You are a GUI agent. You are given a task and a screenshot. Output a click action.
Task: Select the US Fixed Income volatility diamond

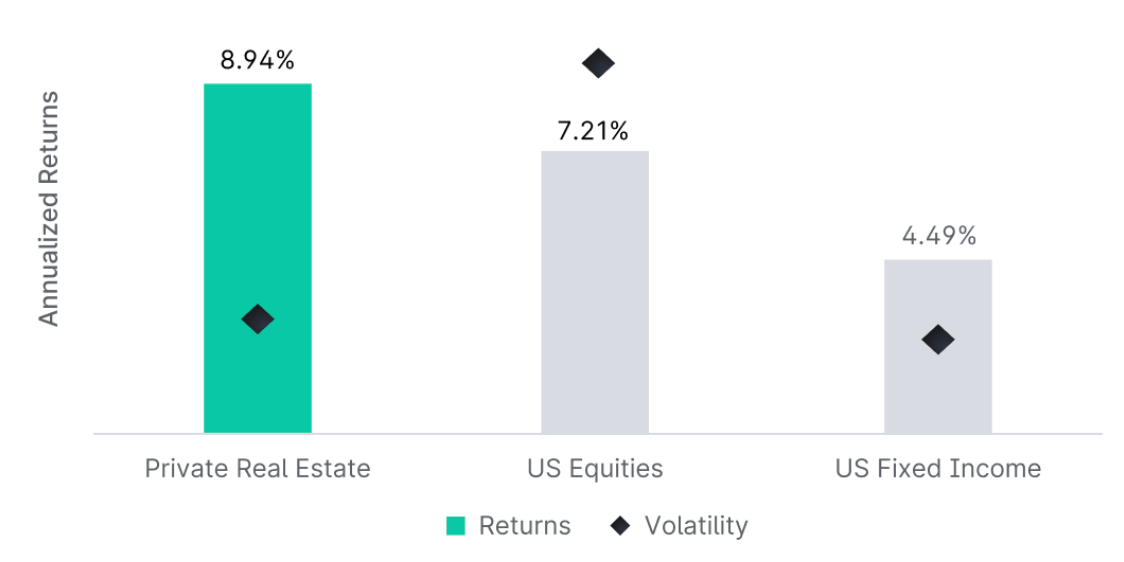click(938, 339)
